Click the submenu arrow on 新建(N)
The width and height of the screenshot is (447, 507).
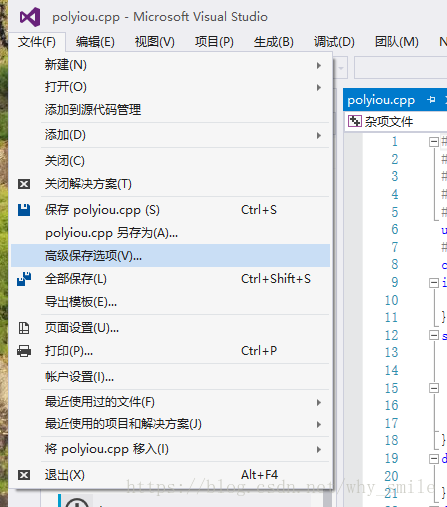click(319, 66)
